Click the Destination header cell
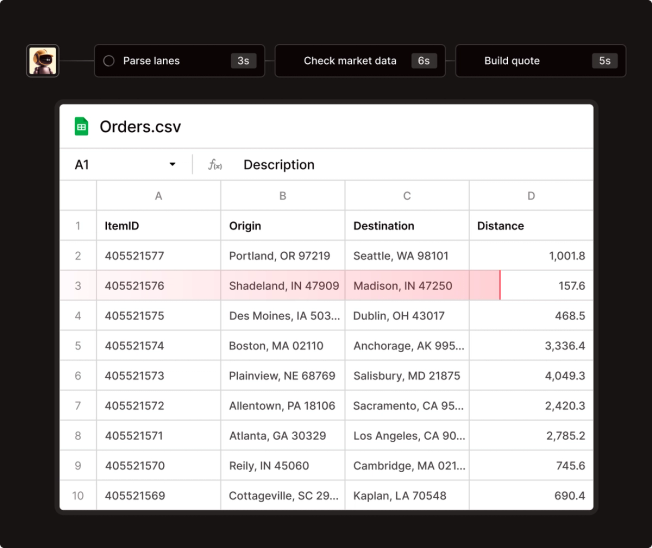Screen dimensions: 652x548 point(407,226)
